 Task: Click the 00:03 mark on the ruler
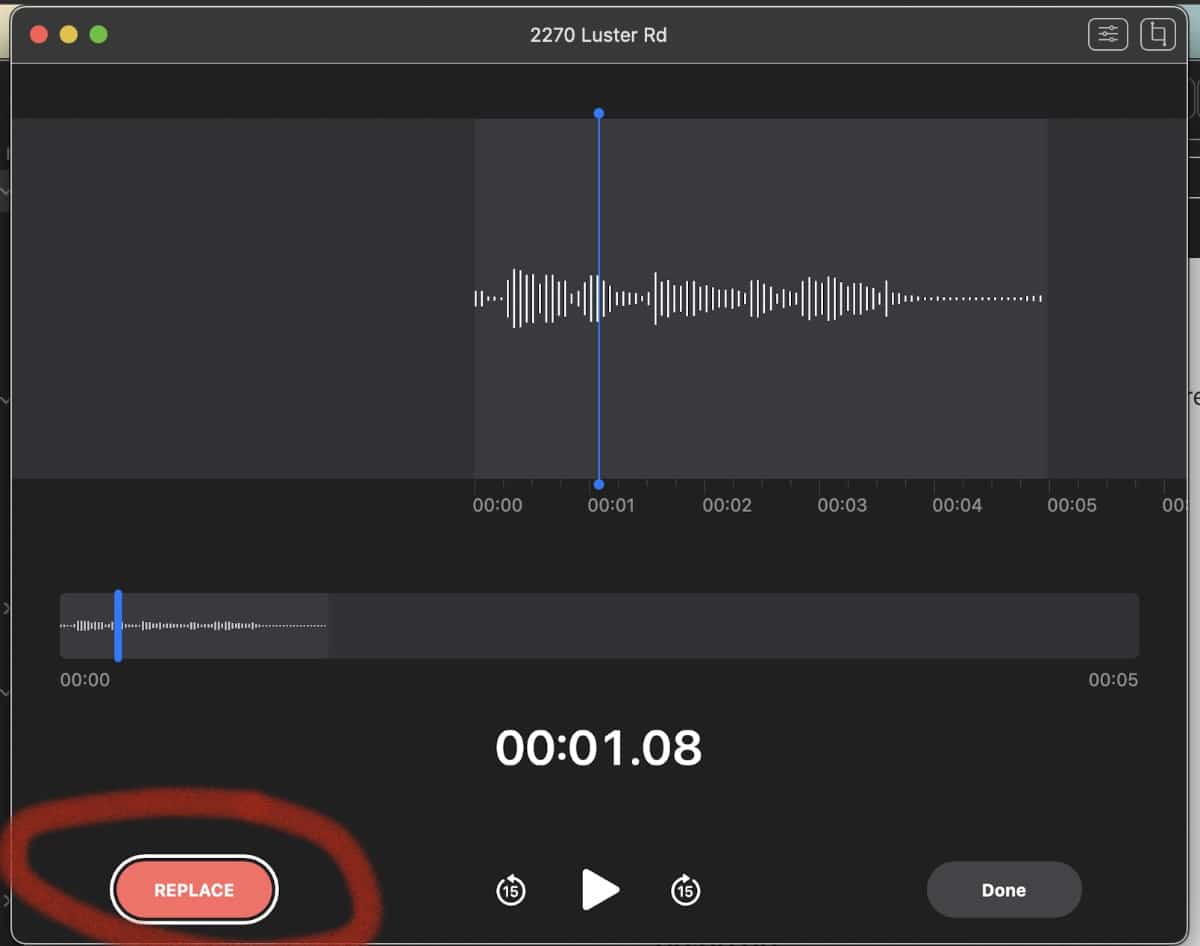[x=842, y=506]
